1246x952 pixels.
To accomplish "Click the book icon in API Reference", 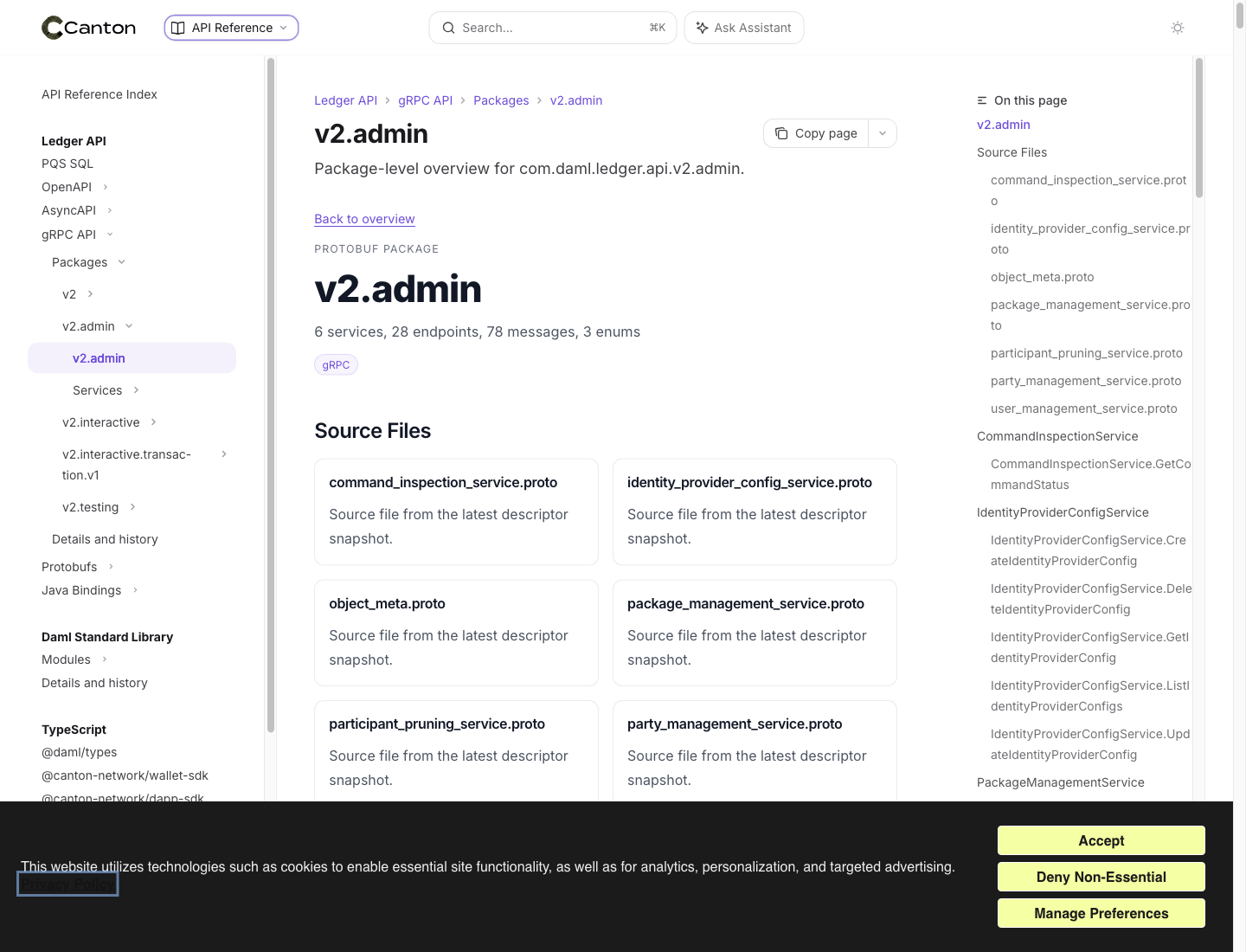I will tap(178, 28).
